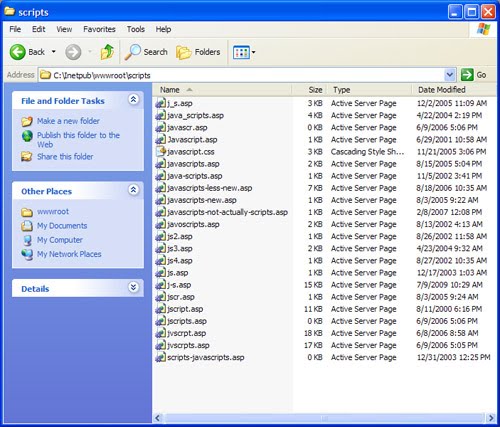Screen dimensions: 500x427
Task: Click the wwwroot folder icon
Action: pos(27,212)
